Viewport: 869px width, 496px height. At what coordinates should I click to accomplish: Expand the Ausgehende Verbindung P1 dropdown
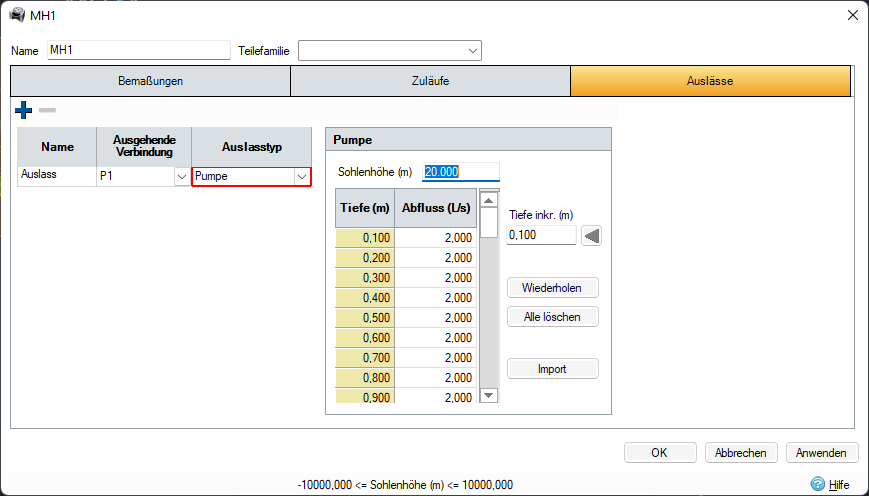click(181, 177)
